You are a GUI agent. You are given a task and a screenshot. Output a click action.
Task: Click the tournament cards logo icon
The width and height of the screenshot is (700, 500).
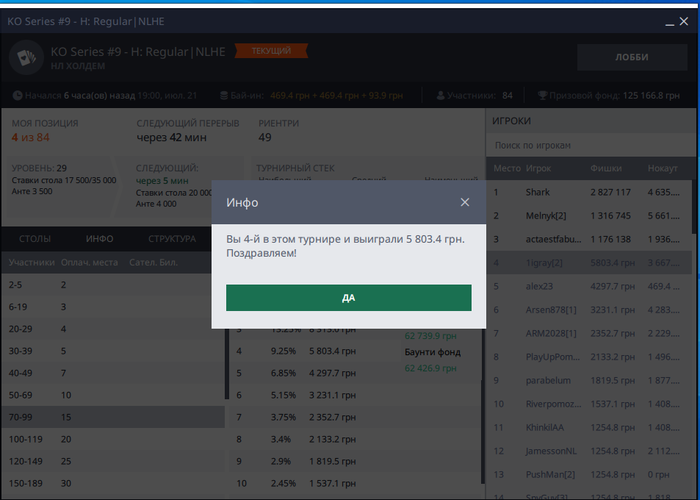[x=26, y=58]
